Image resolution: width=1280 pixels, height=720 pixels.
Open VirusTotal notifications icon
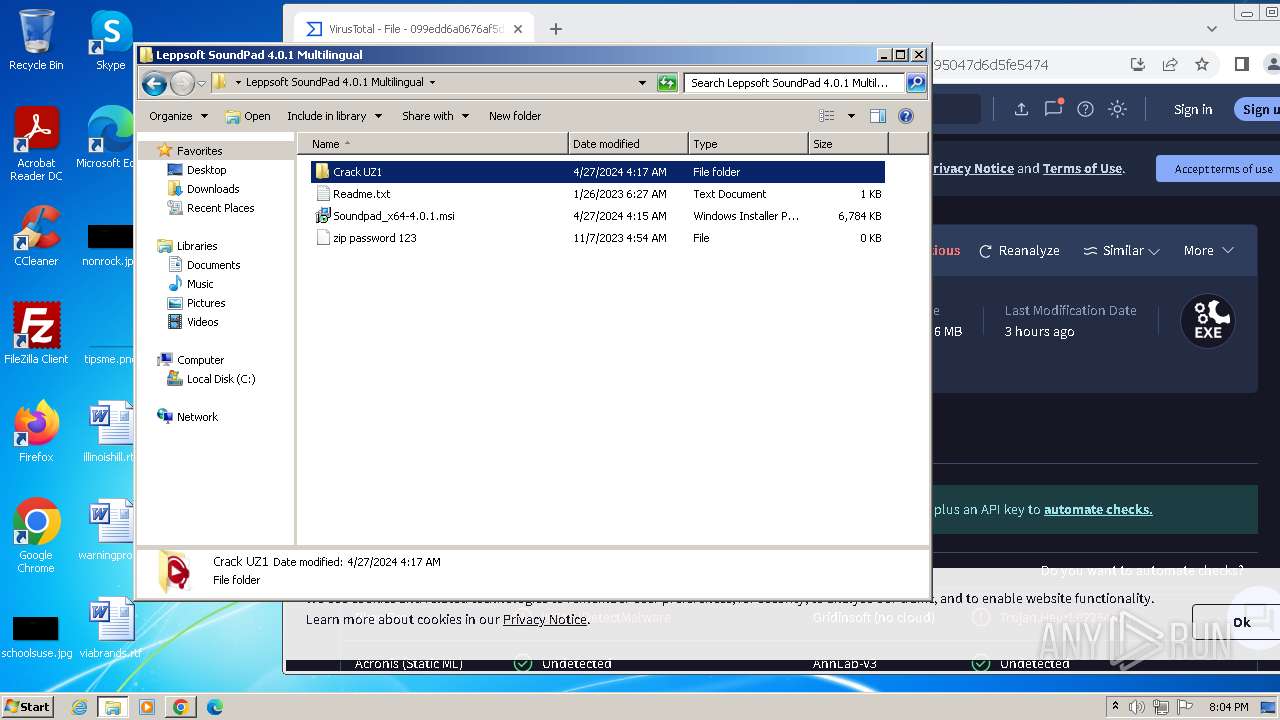point(1053,109)
